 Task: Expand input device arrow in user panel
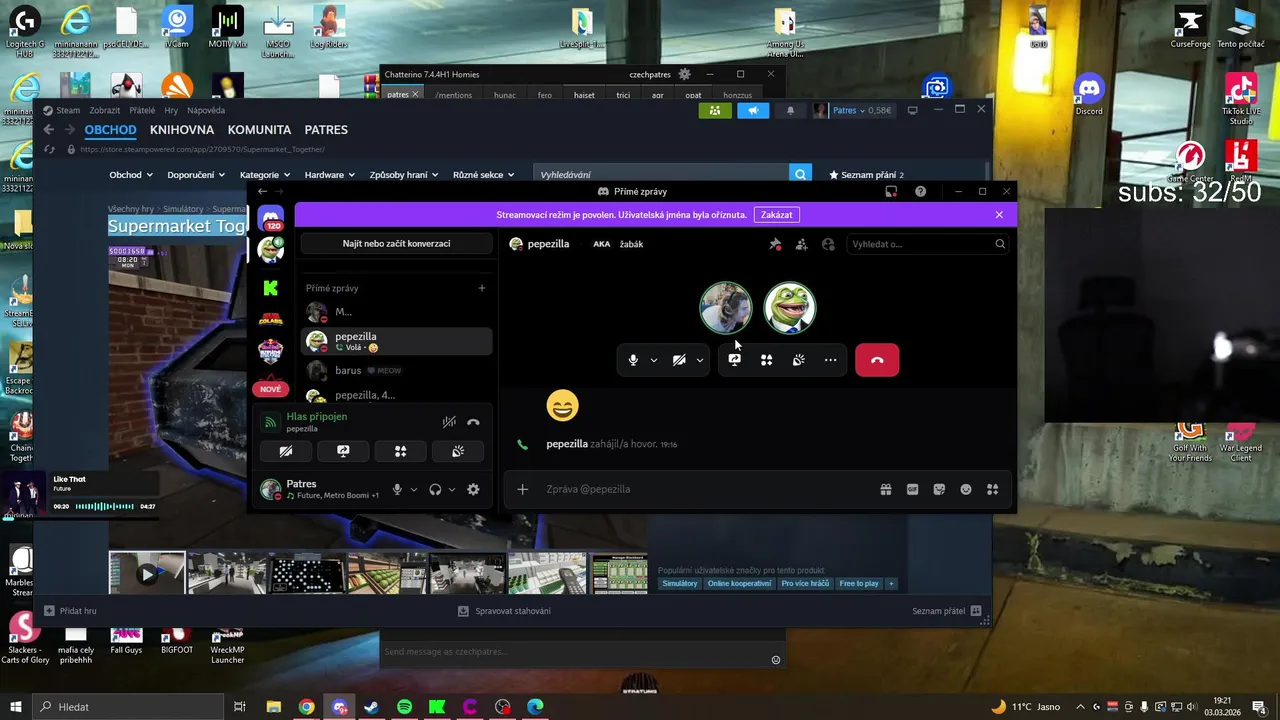tap(414, 489)
